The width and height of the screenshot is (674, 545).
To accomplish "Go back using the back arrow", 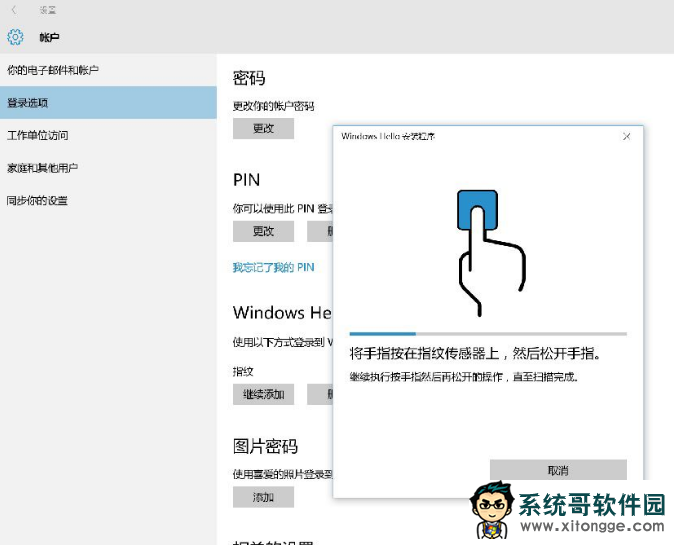I will click(14, 9).
